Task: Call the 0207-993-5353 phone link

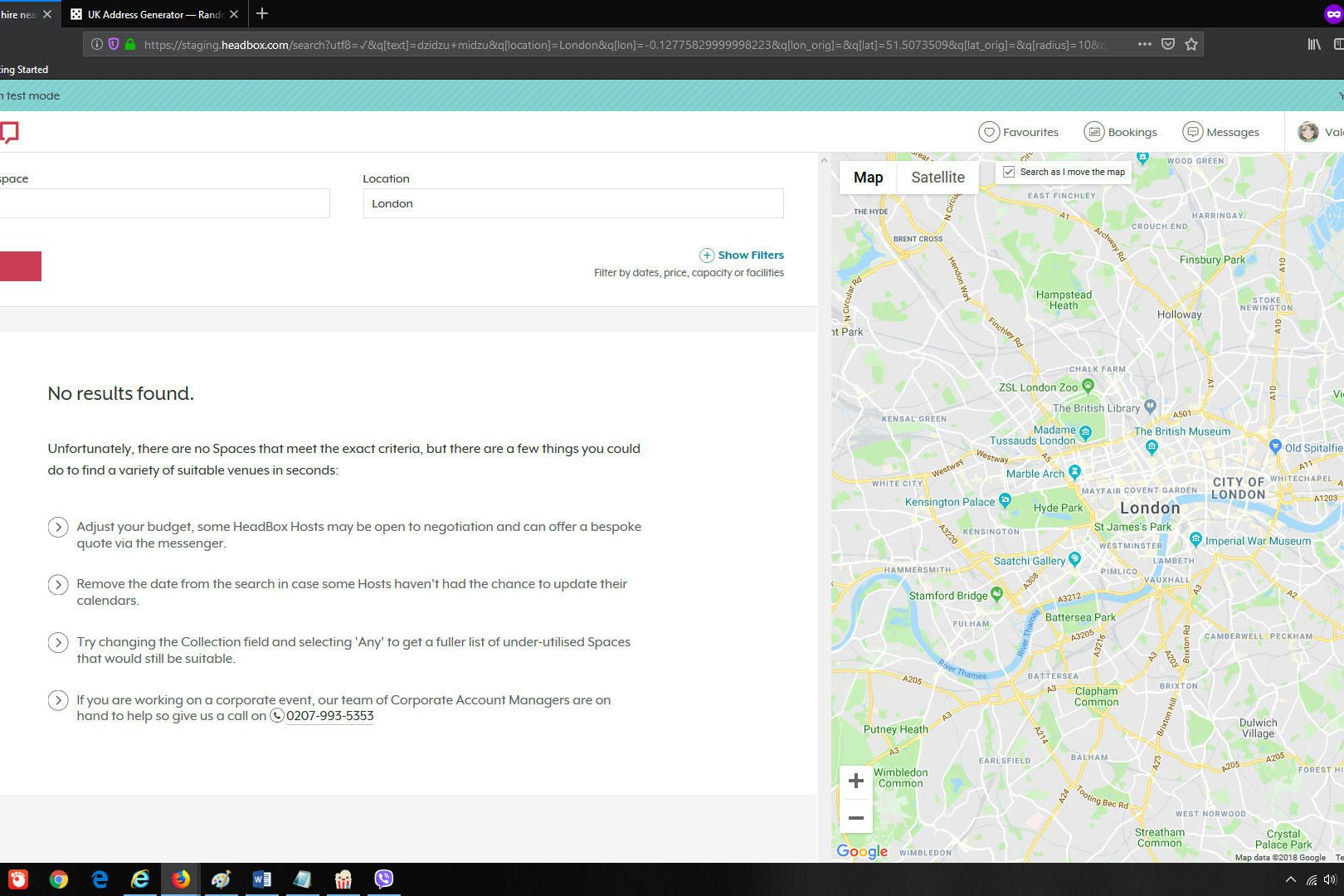Action: coord(329,716)
